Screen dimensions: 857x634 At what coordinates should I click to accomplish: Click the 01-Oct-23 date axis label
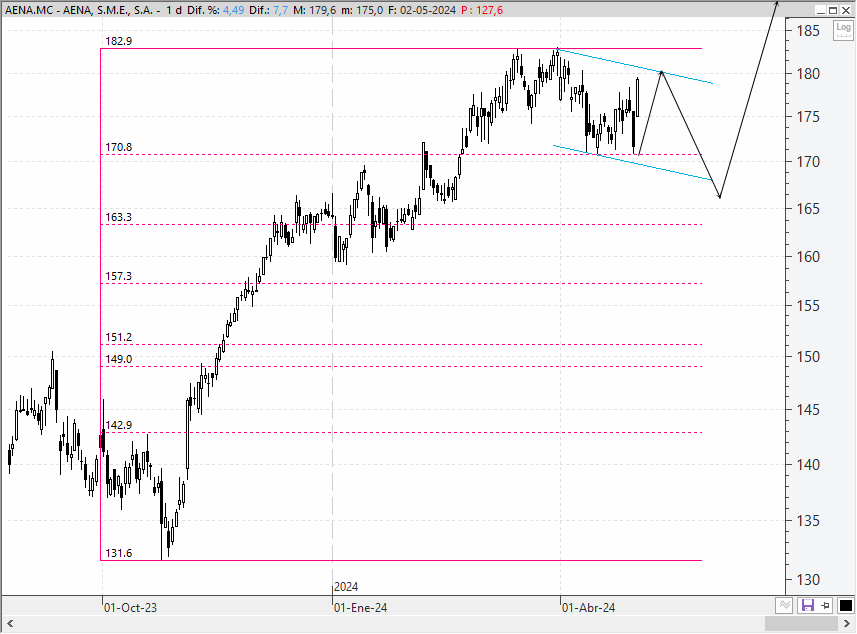tap(131, 608)
